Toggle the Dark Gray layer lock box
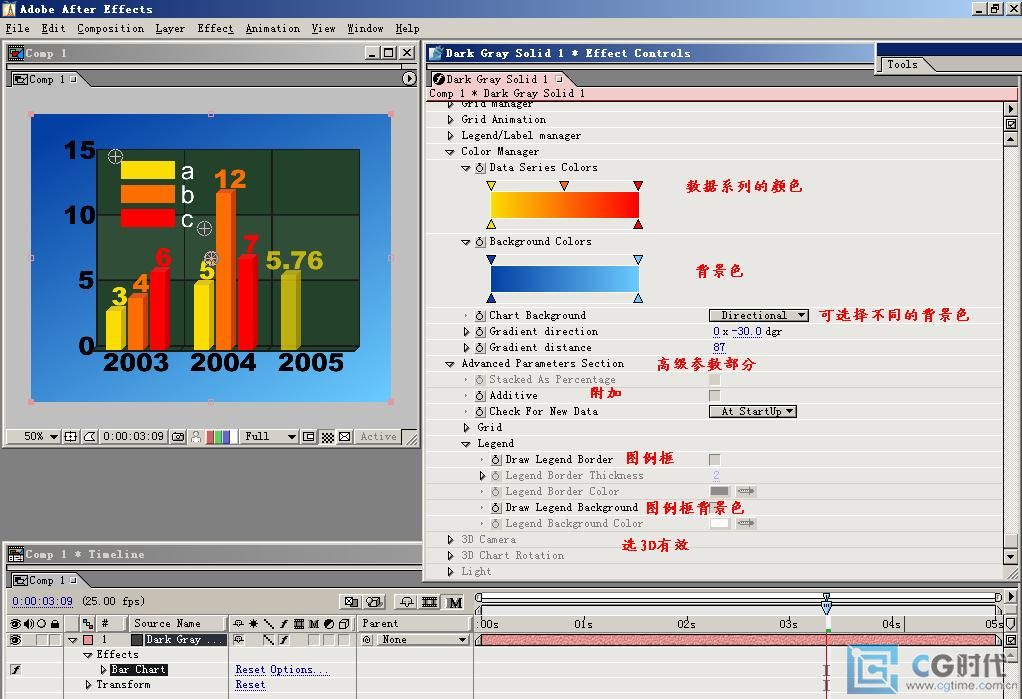 point(55,640)
